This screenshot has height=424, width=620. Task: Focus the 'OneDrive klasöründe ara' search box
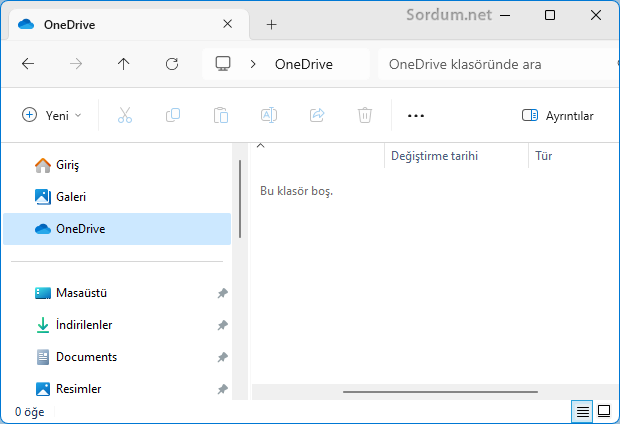coord(498,64)
